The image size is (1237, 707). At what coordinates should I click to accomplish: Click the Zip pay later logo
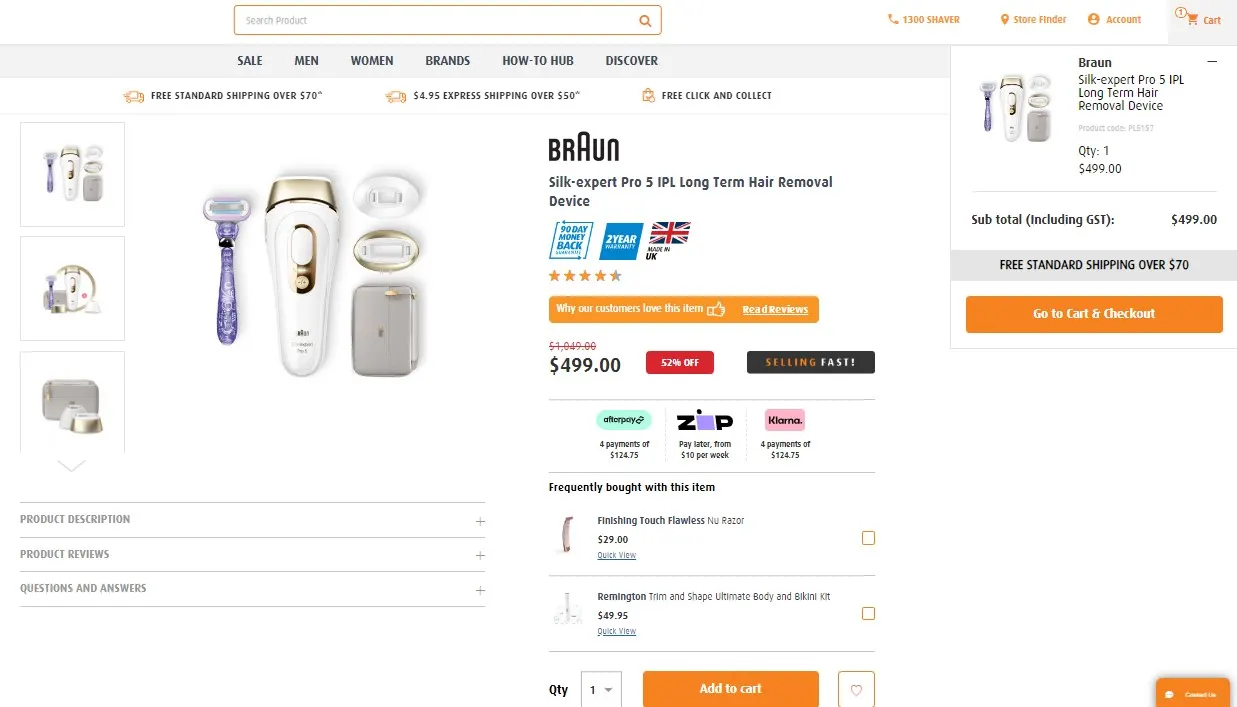pos(704,421)
